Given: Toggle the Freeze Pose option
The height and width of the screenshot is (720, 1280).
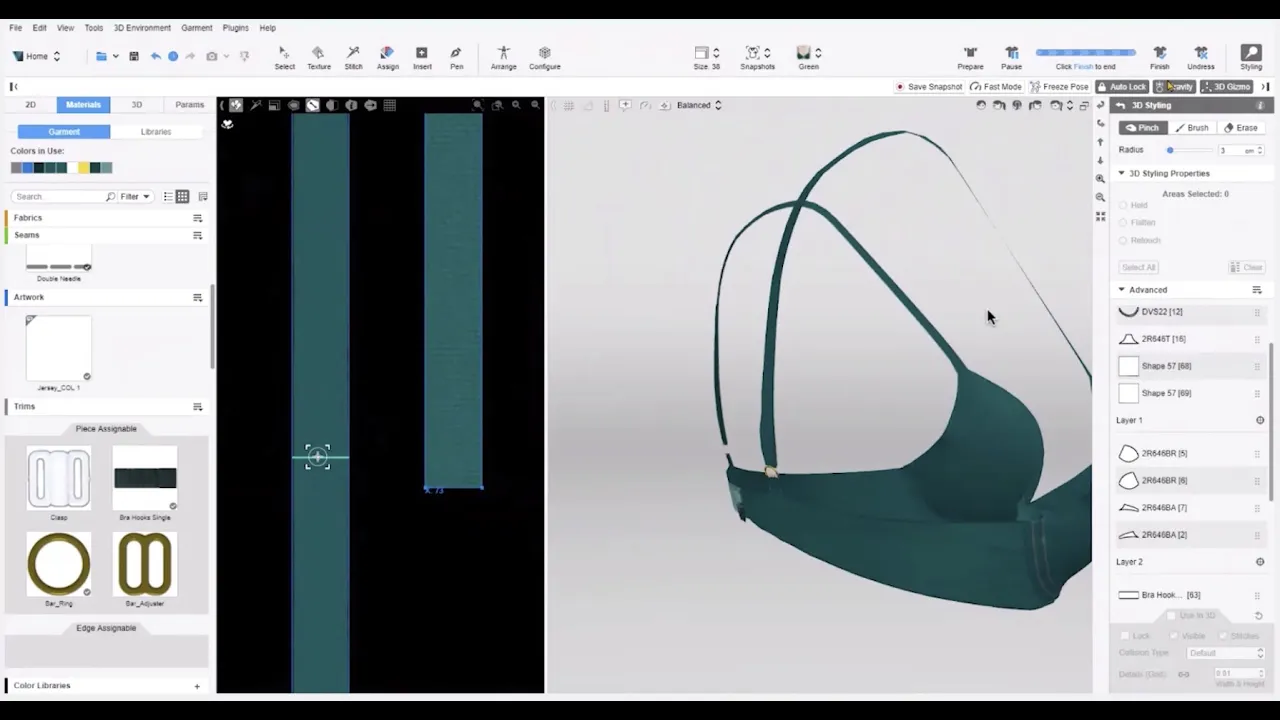Looking at the screenshot, I should [x=1059, y=87].
